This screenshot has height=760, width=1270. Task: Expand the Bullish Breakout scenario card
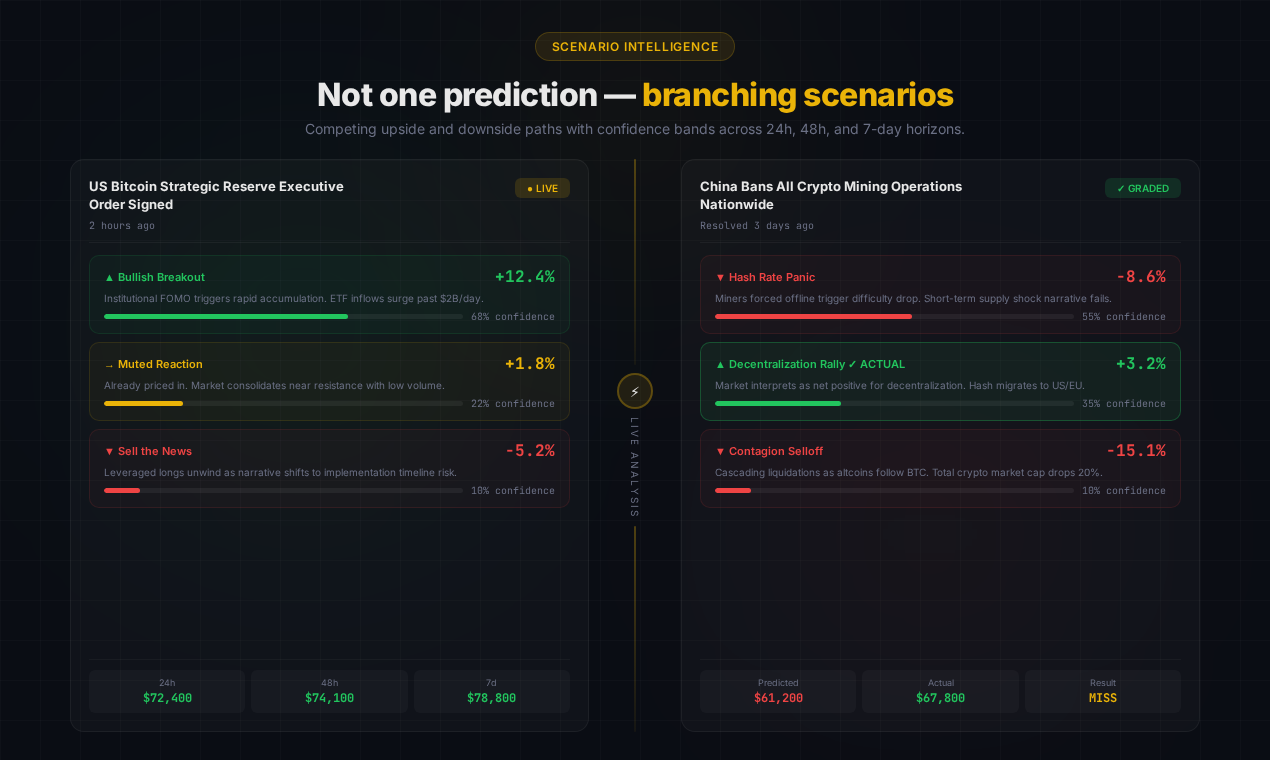tap(330, 293)
